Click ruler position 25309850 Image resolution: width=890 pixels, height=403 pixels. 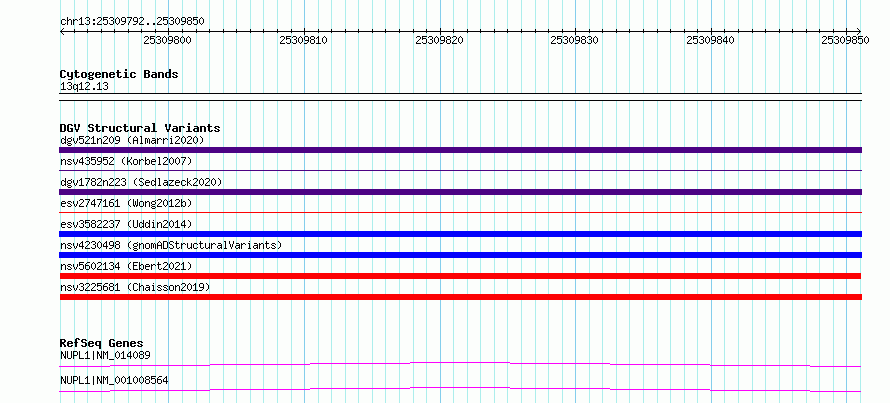pos(846,40)
